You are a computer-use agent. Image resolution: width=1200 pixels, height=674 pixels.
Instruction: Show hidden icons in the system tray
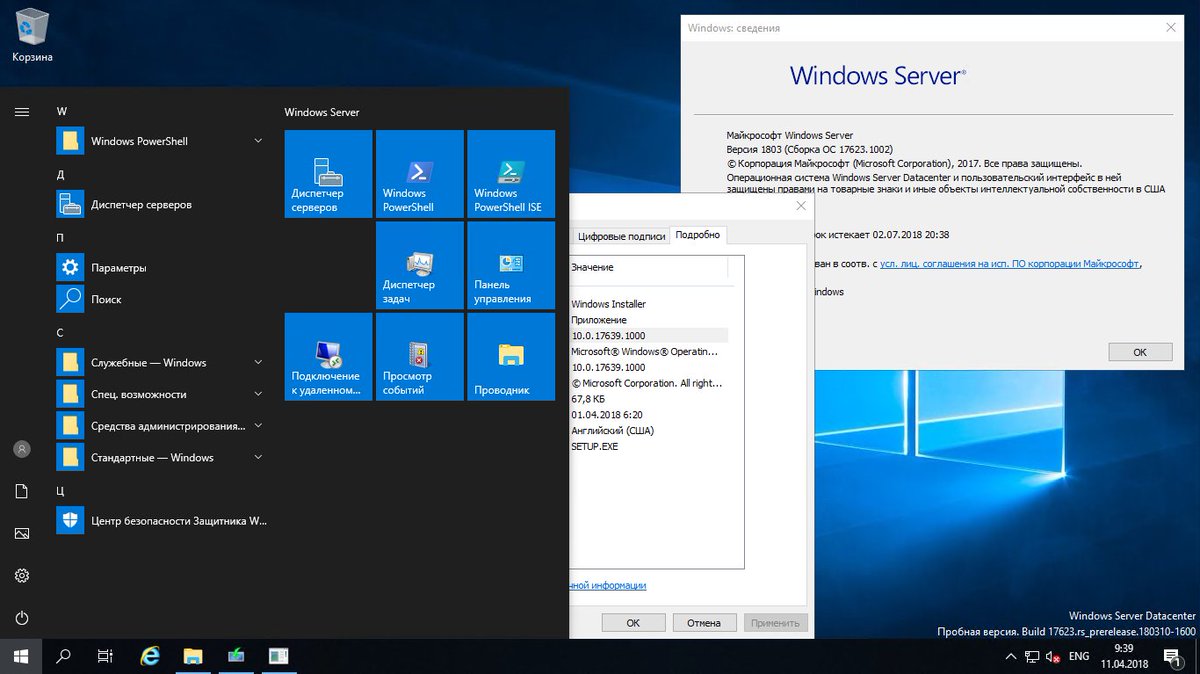point(1011,656)
